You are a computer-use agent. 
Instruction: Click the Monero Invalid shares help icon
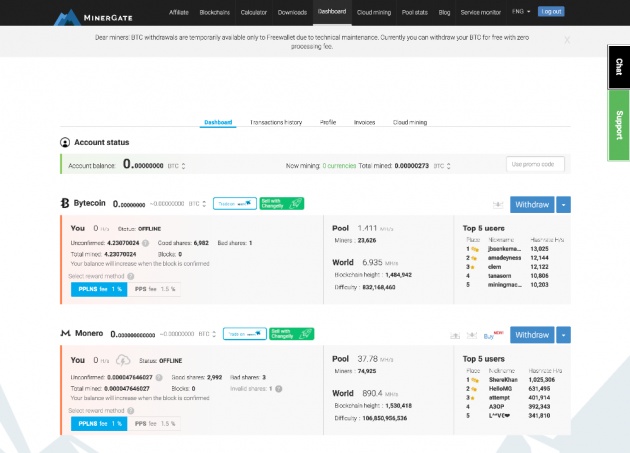point(278,389)
